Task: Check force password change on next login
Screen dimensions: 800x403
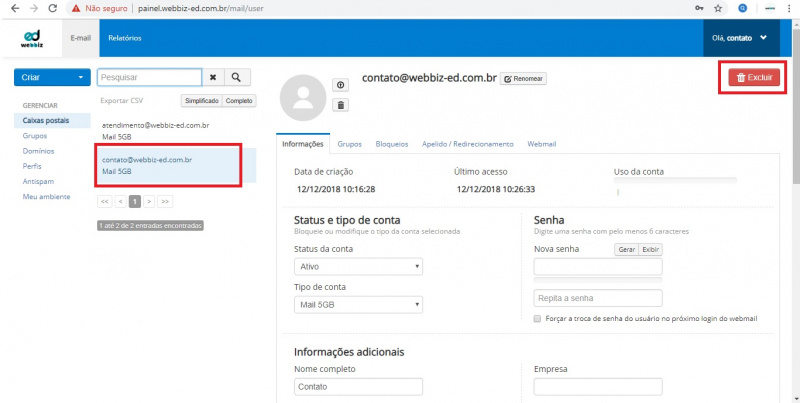Action: 538,318
